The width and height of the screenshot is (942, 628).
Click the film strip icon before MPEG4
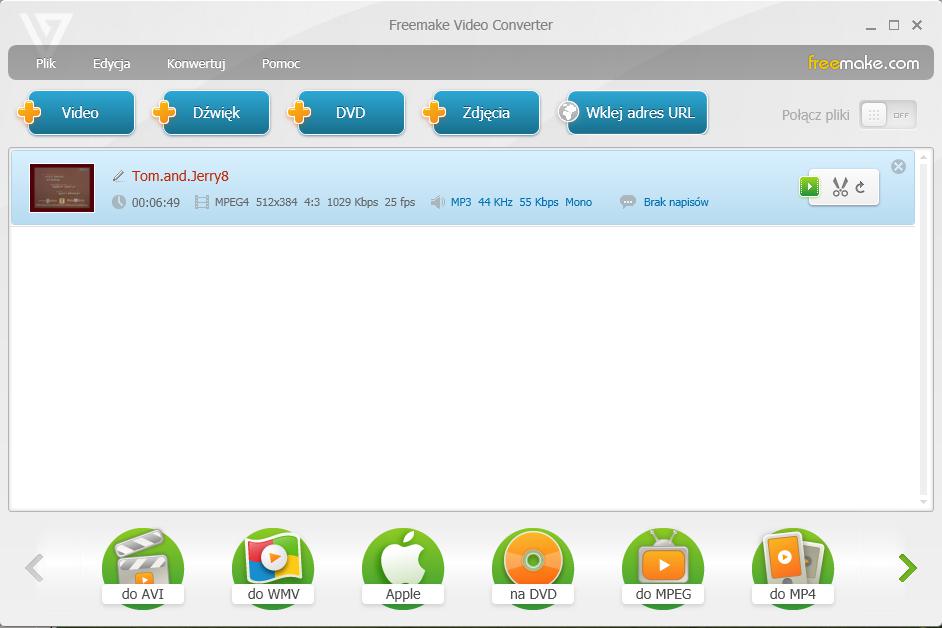(x=202, y=202)
